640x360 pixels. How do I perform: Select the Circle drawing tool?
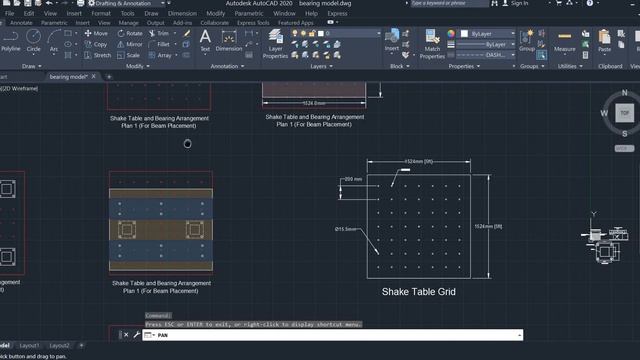[x=33, y=41]
